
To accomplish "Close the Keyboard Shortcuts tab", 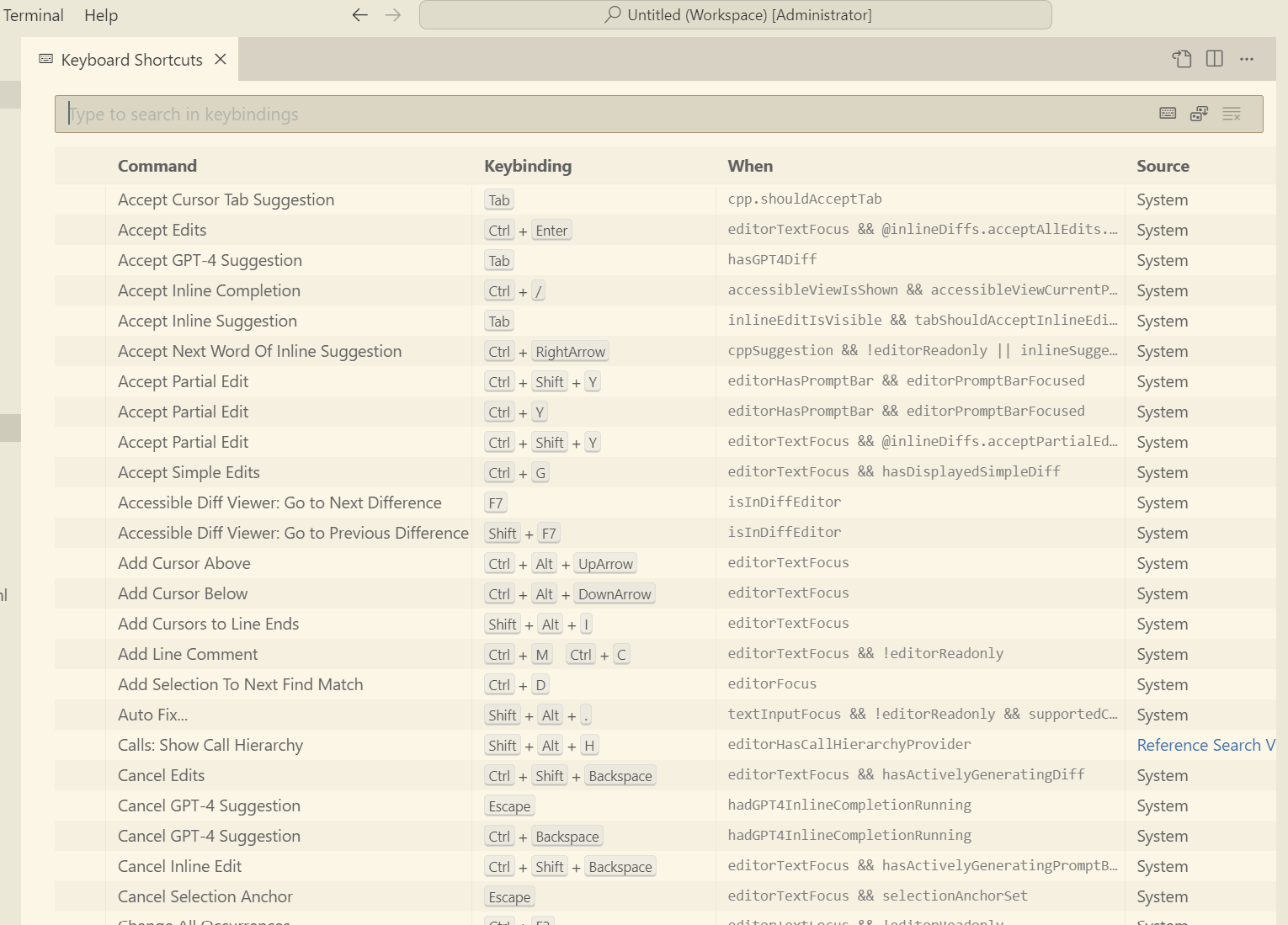I will click(221, 59).
